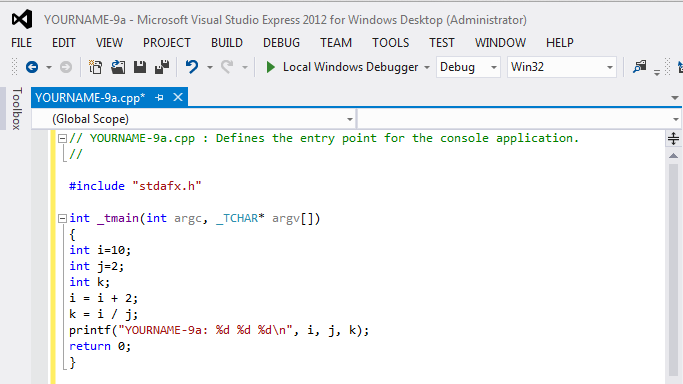Screen dimensions: 683x384
Task: Click the line 'i = i + 2;'
Action: pyautogui.click(x=103, y=298)
